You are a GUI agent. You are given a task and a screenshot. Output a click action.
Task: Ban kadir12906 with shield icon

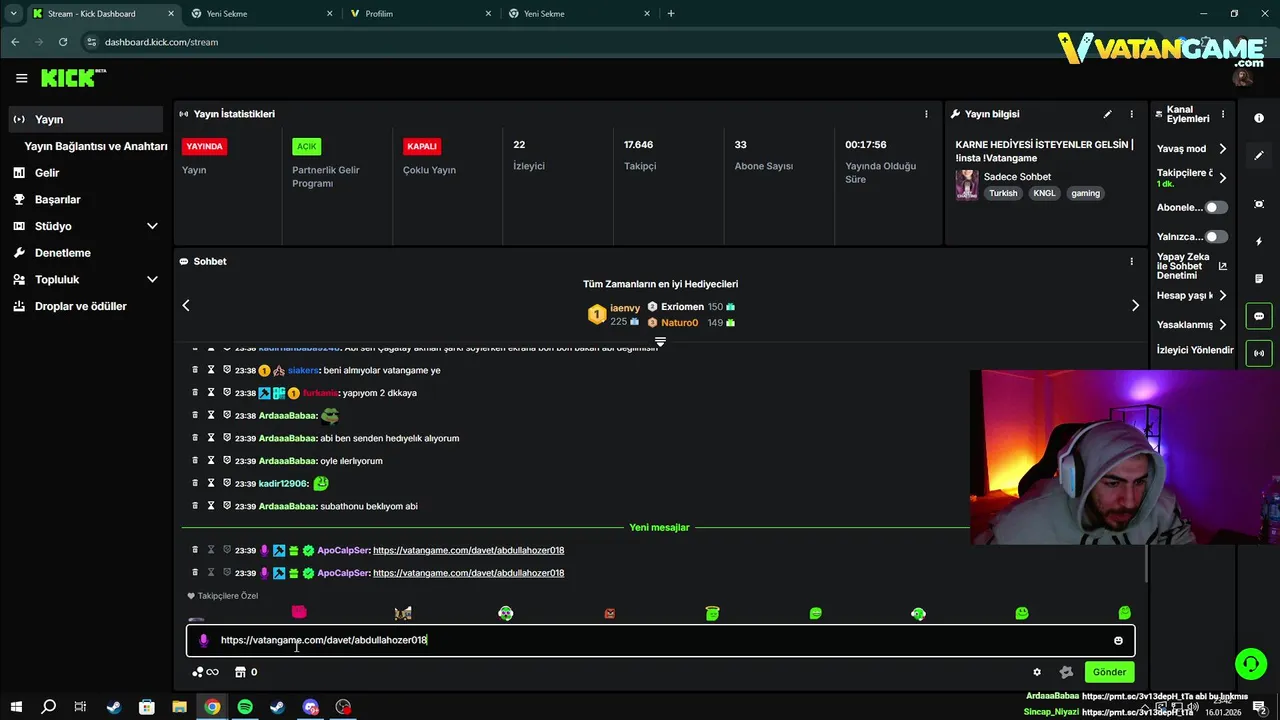(227, 483)
